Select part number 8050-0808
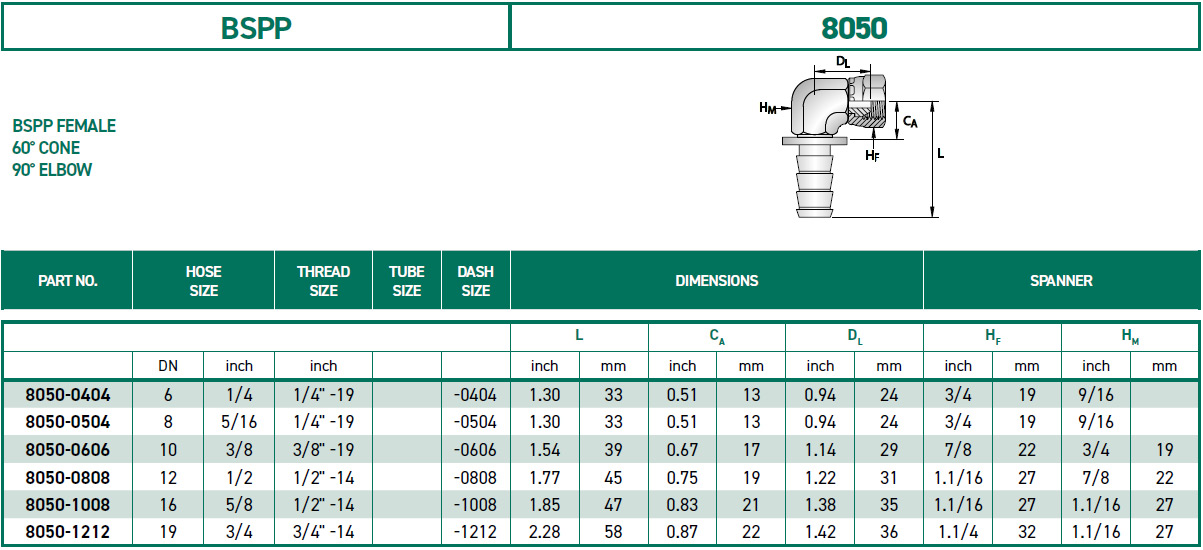Viewport: 1203px width, 550px height. coord(68,477)
